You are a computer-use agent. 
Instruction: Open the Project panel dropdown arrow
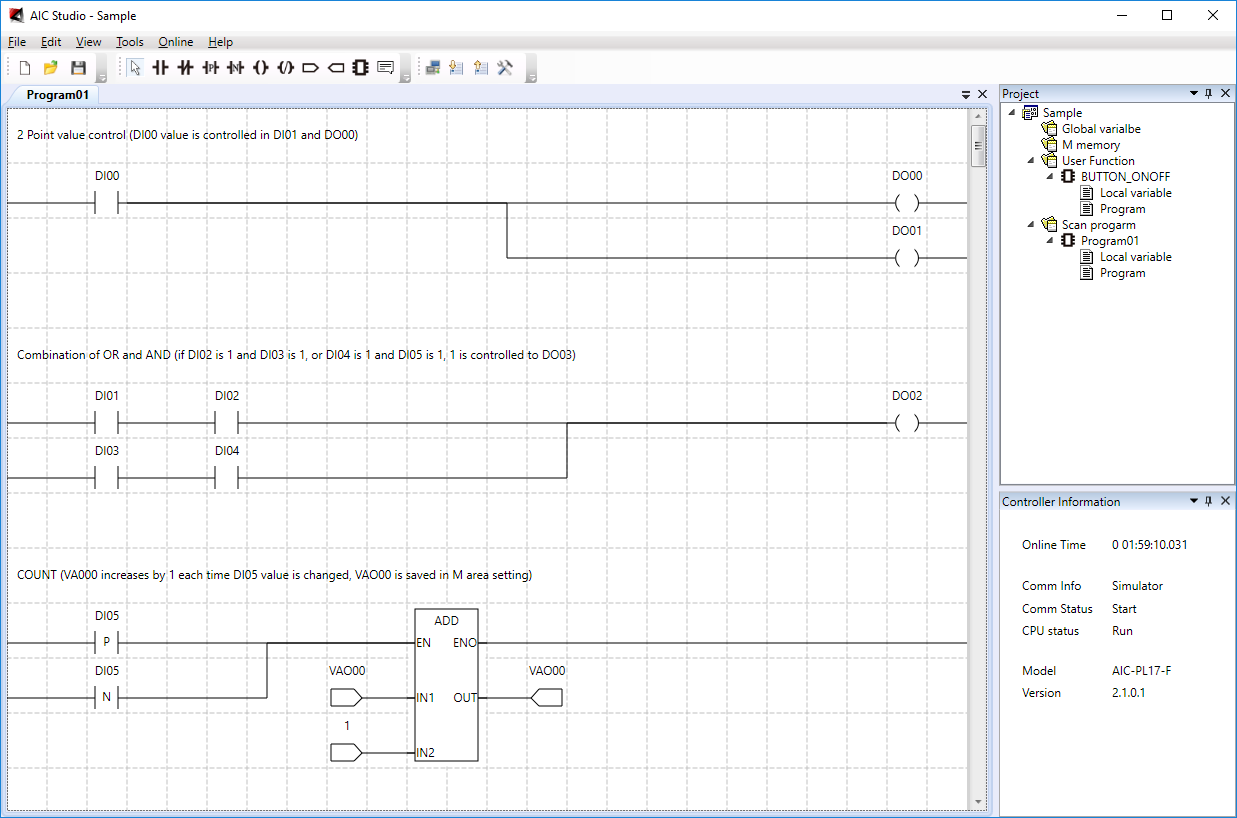click(1193, 94)
